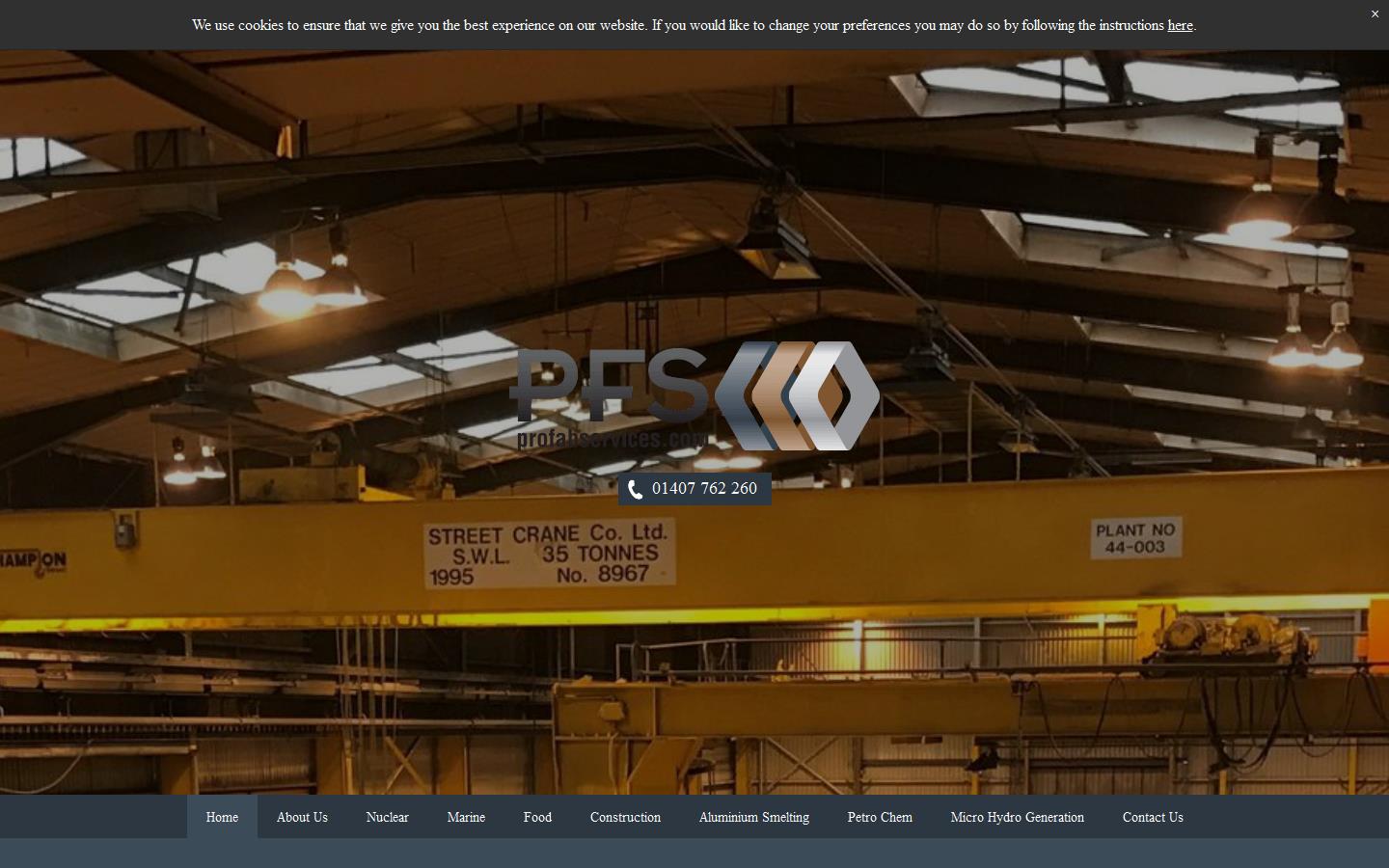The image size is (1389, 868).
Task: Select the Food navigation link
Action: pyautogui.click(x=537, y=817)
